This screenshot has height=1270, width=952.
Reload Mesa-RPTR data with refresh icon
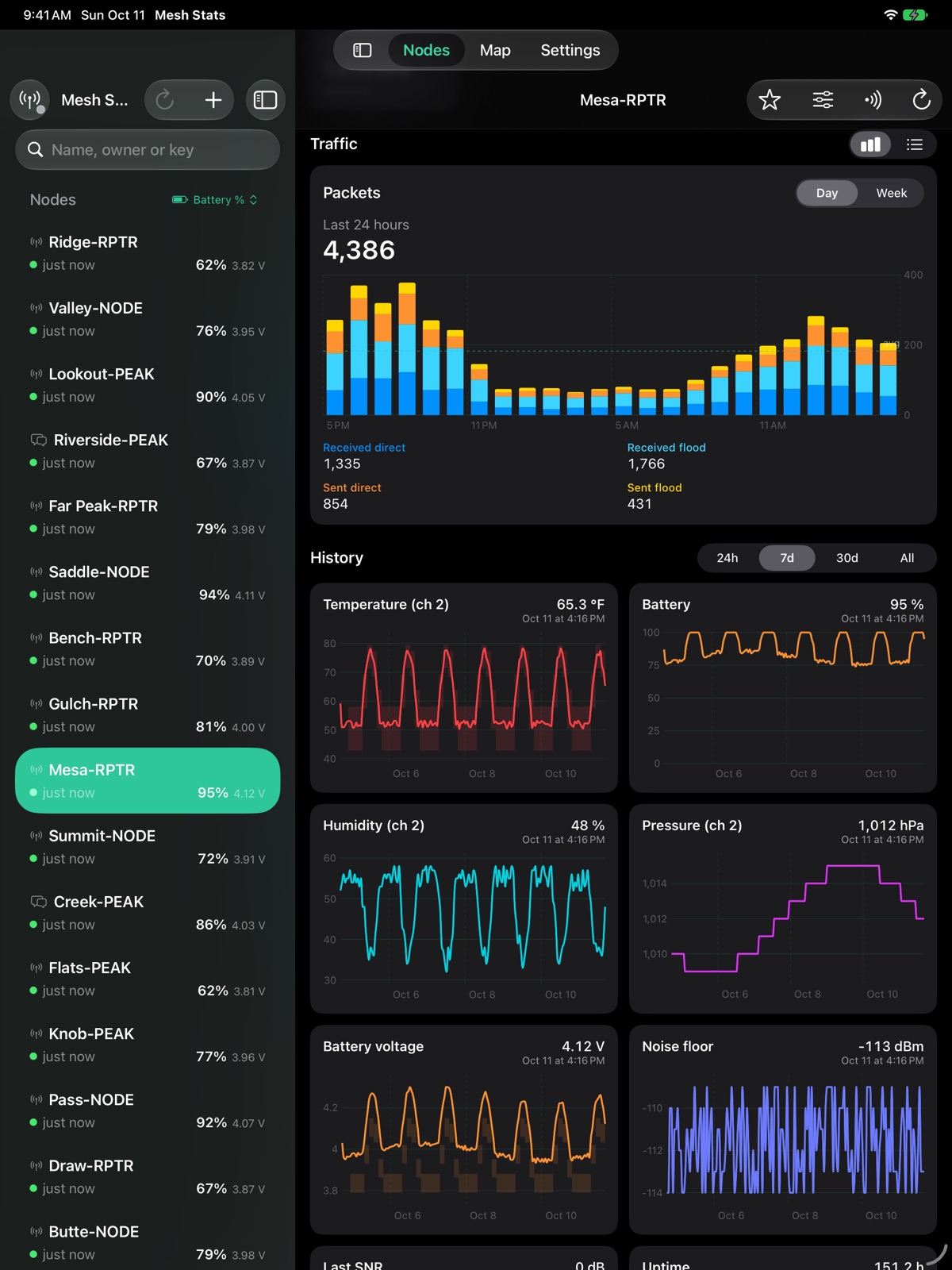coord(921,100)
